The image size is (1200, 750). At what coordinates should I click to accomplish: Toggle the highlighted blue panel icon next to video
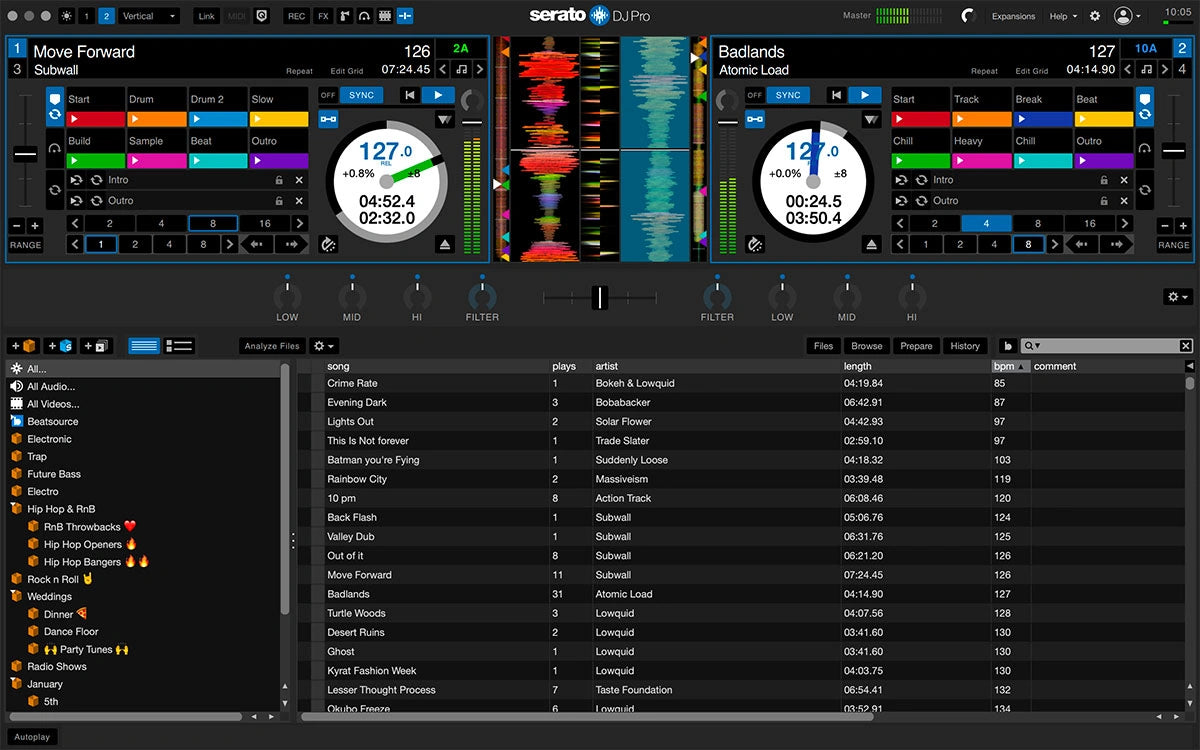click(x=405, y=16)
